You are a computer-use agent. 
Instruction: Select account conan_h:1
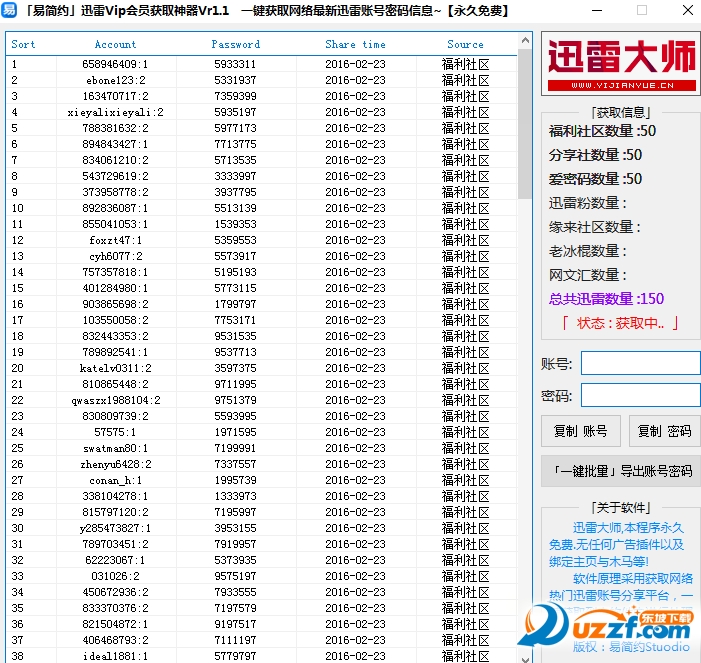pyautogui.click(x=115, y=480)
